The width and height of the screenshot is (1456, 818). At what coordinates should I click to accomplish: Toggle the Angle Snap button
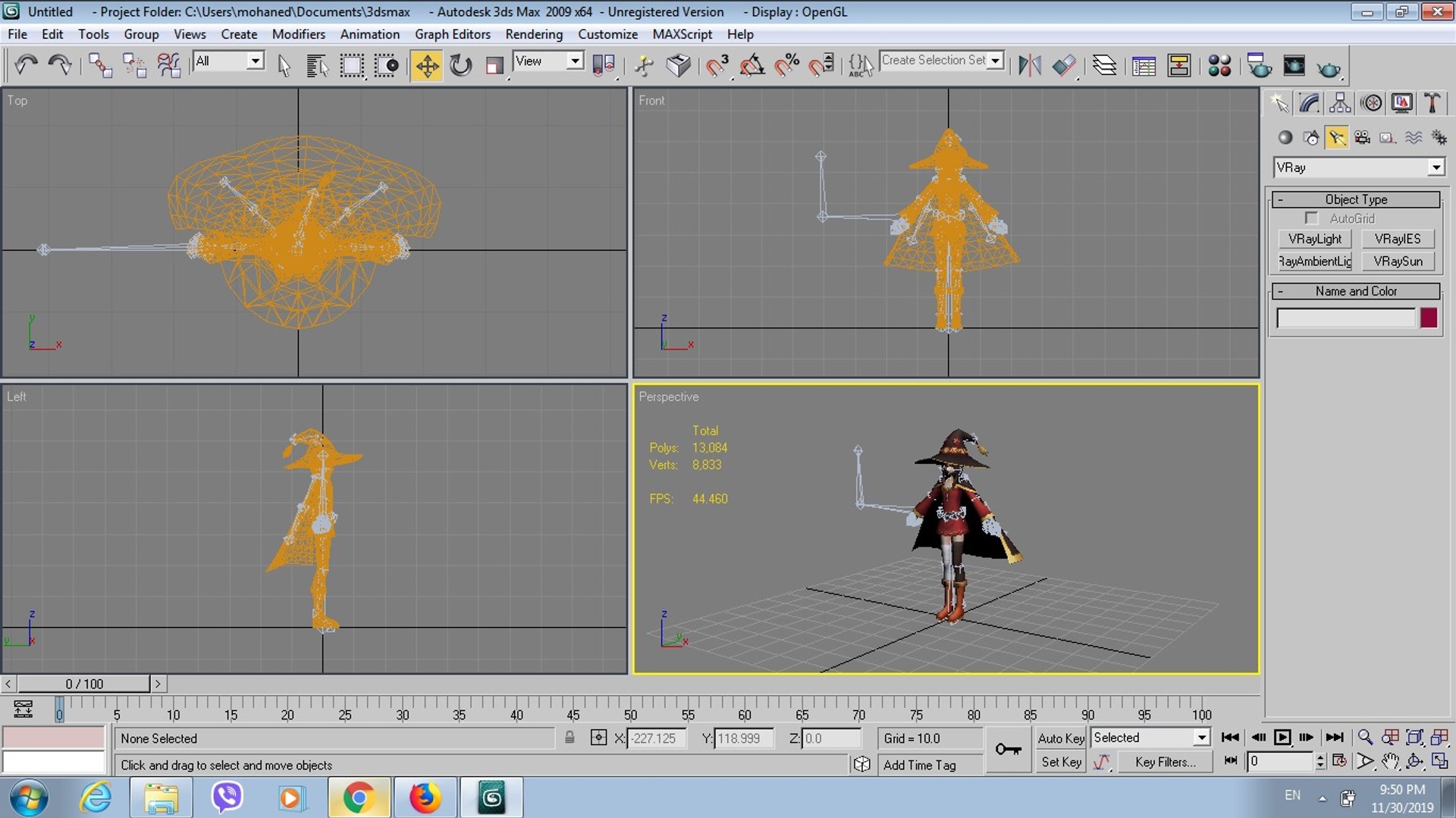point(751,65)
